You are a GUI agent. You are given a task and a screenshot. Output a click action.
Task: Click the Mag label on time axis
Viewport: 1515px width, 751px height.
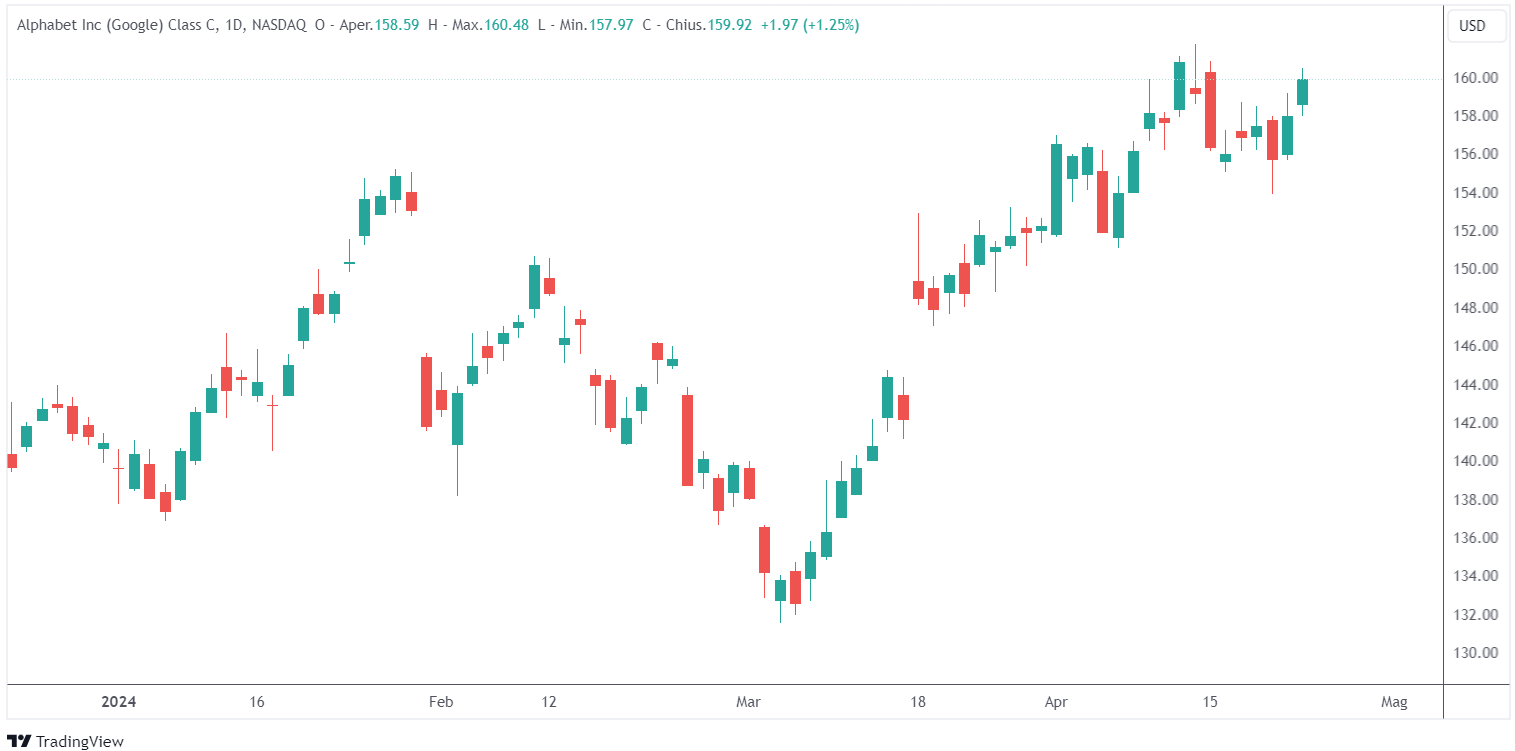coord(1394,702)
